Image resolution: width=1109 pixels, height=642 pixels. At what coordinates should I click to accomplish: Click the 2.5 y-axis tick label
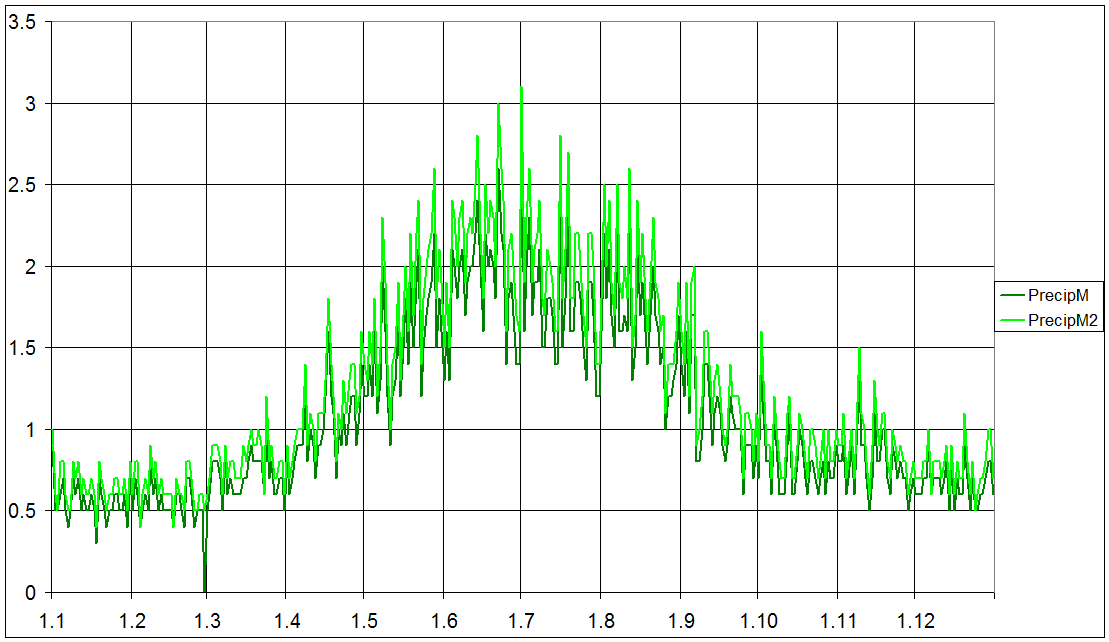22,185
